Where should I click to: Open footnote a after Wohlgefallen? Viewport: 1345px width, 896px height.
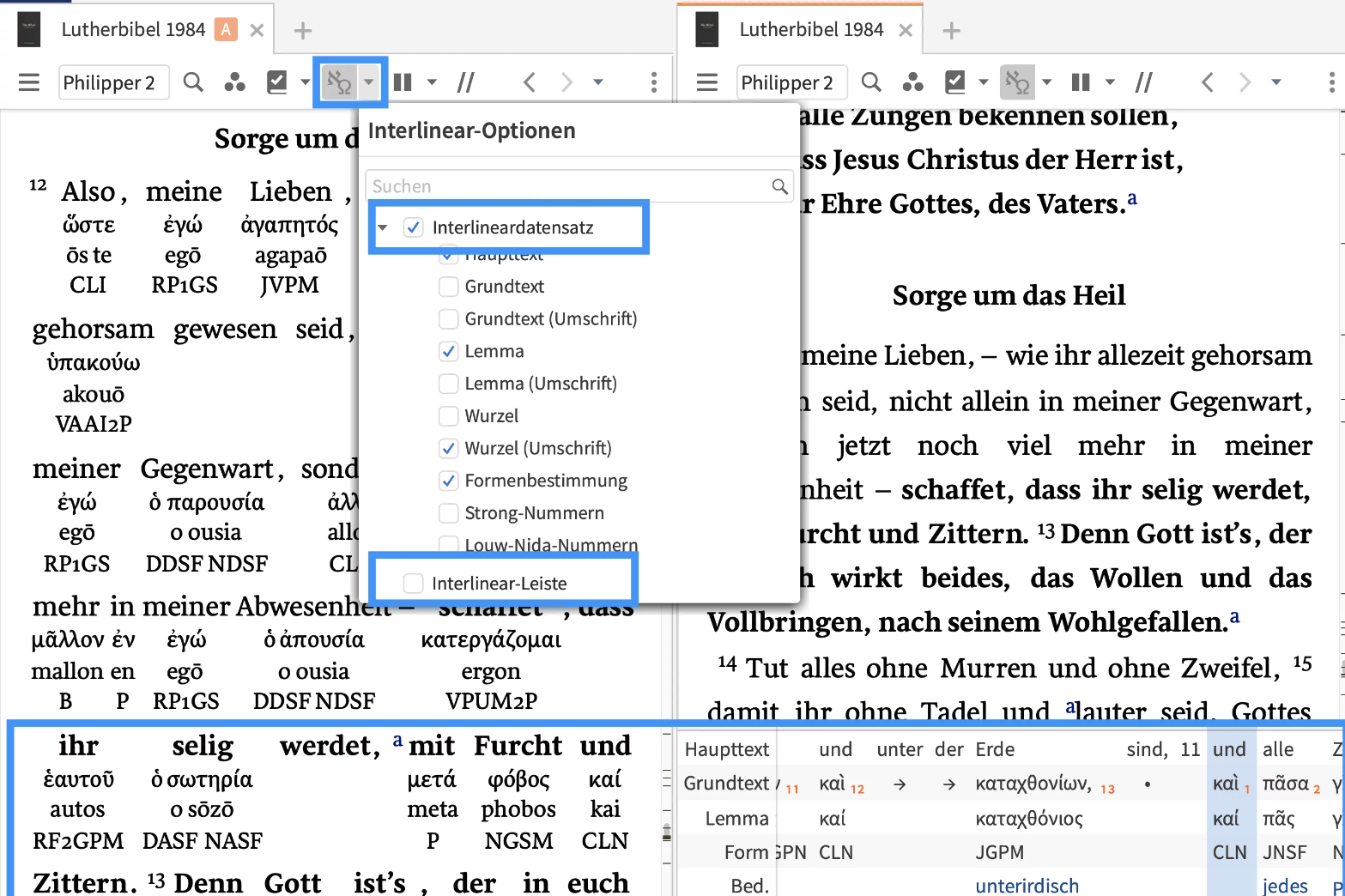pos(1235,616)
